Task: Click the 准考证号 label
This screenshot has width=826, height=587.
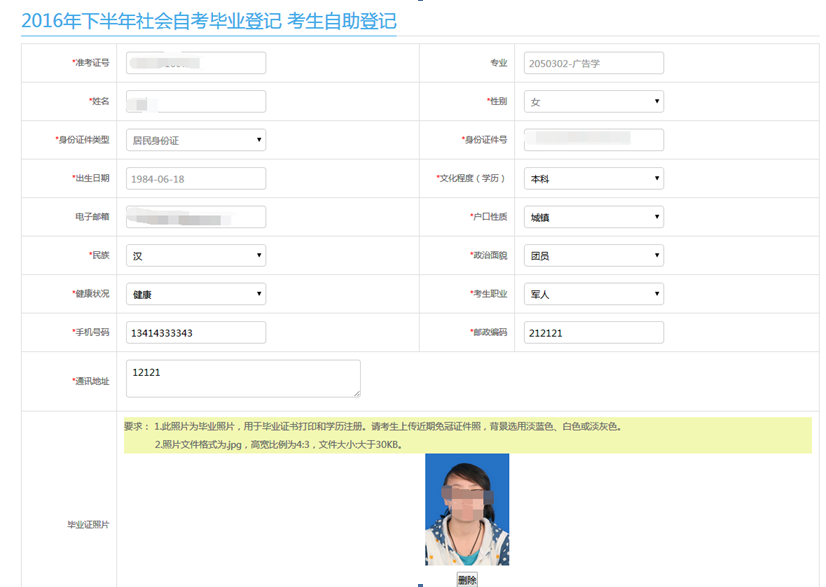Action: pos(91,62)
